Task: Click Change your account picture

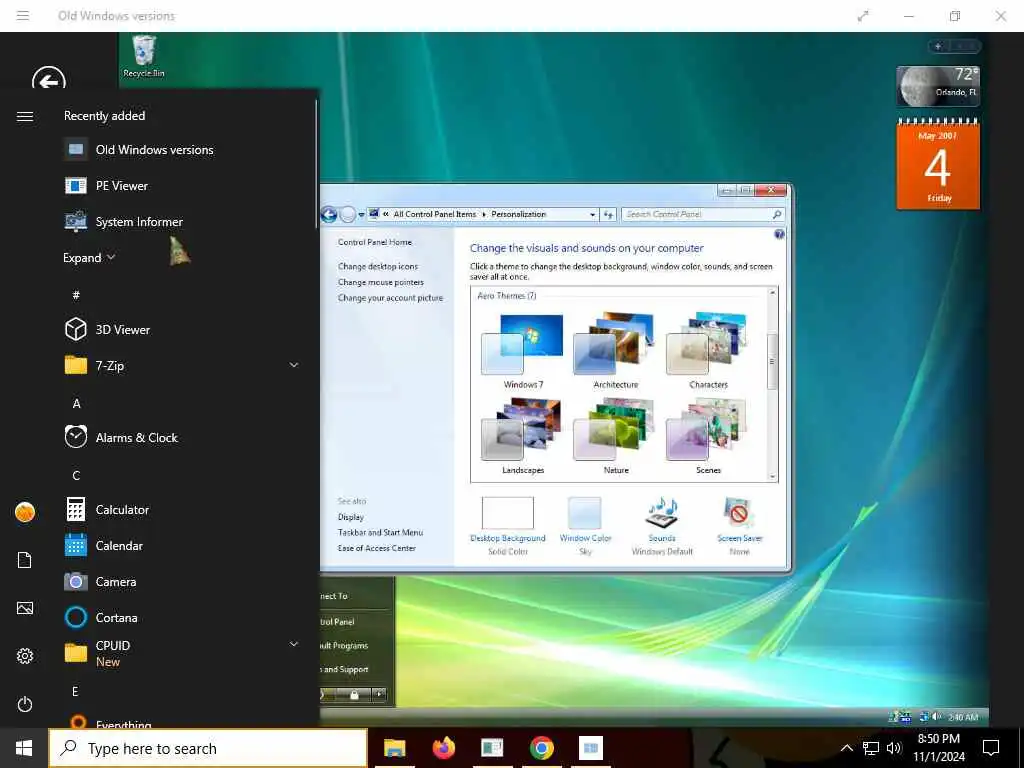Action: [x=390, y=298]
